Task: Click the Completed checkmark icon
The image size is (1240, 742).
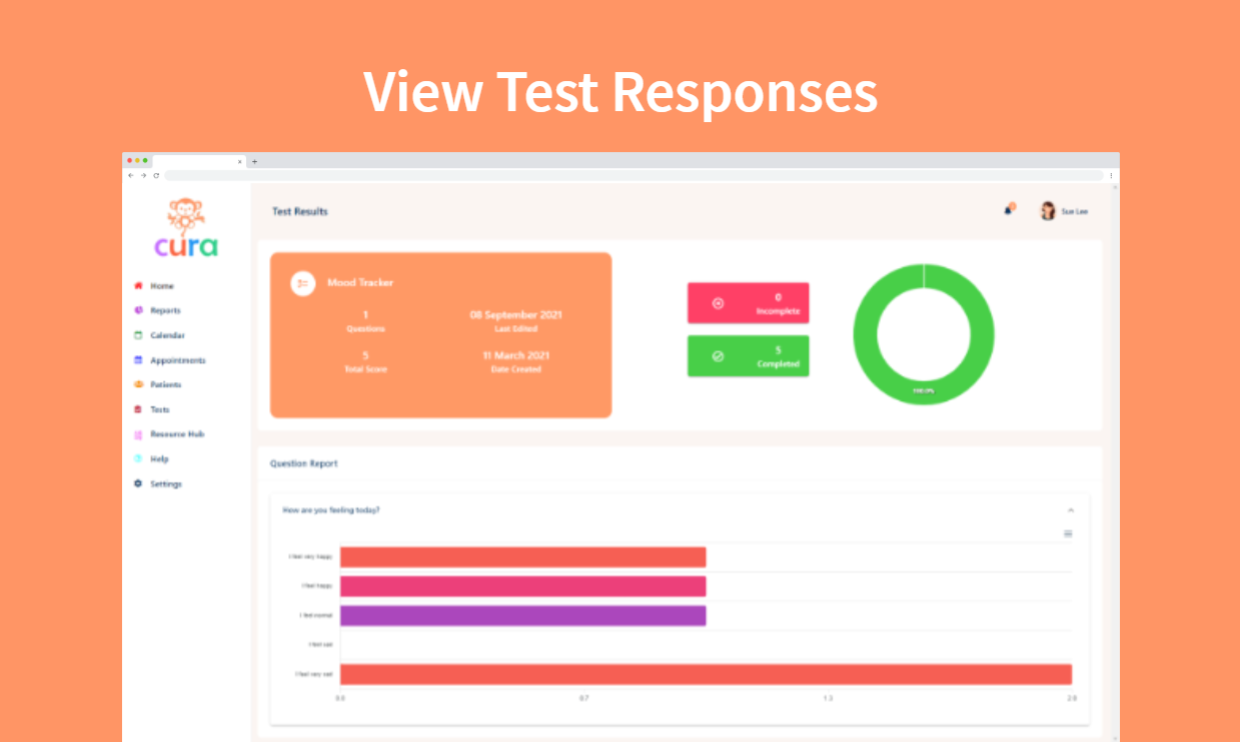Action: 718,356
